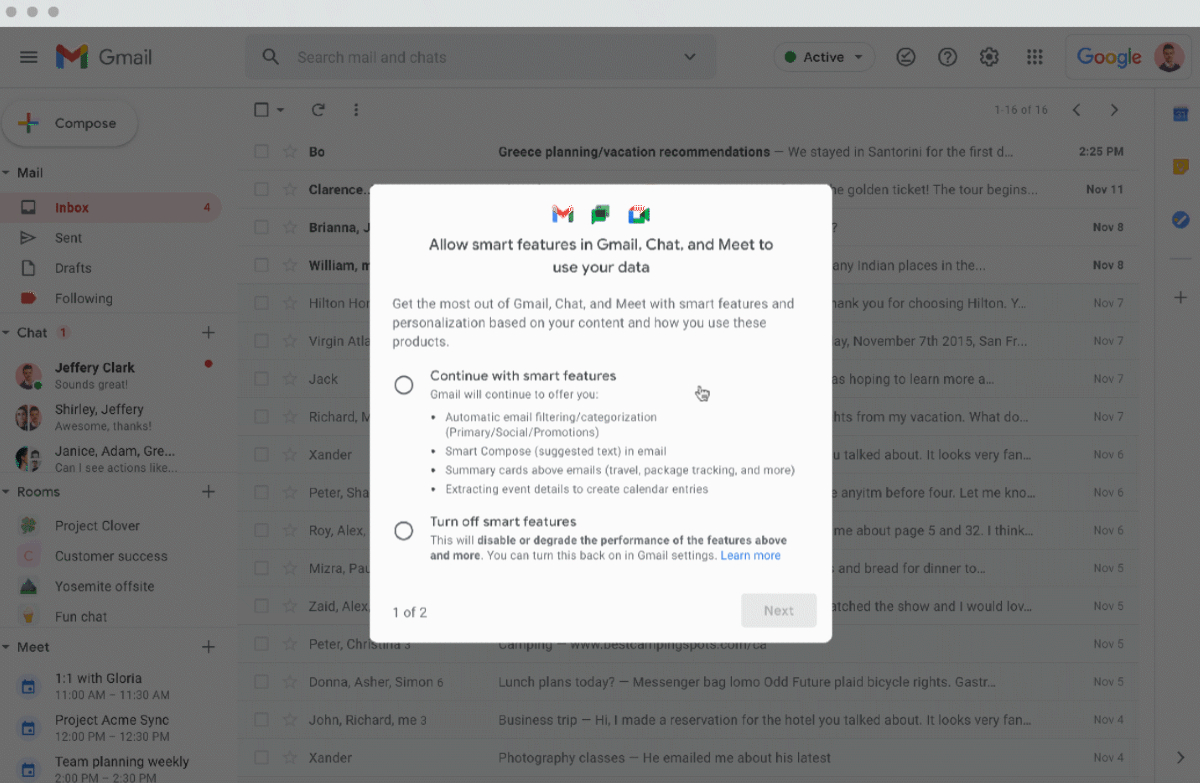Select Continue with smart features
This screenshot has width=1200, height=783.
pyautogui.click(x=404, y=384)
